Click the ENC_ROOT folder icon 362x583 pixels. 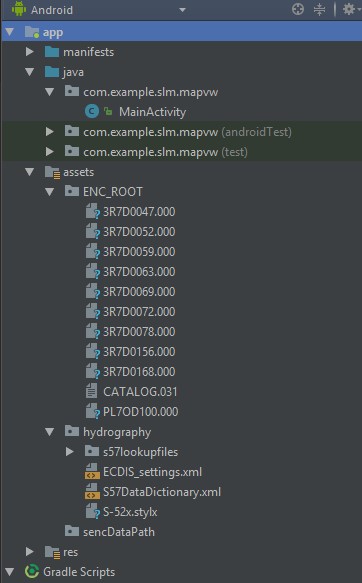72,191
